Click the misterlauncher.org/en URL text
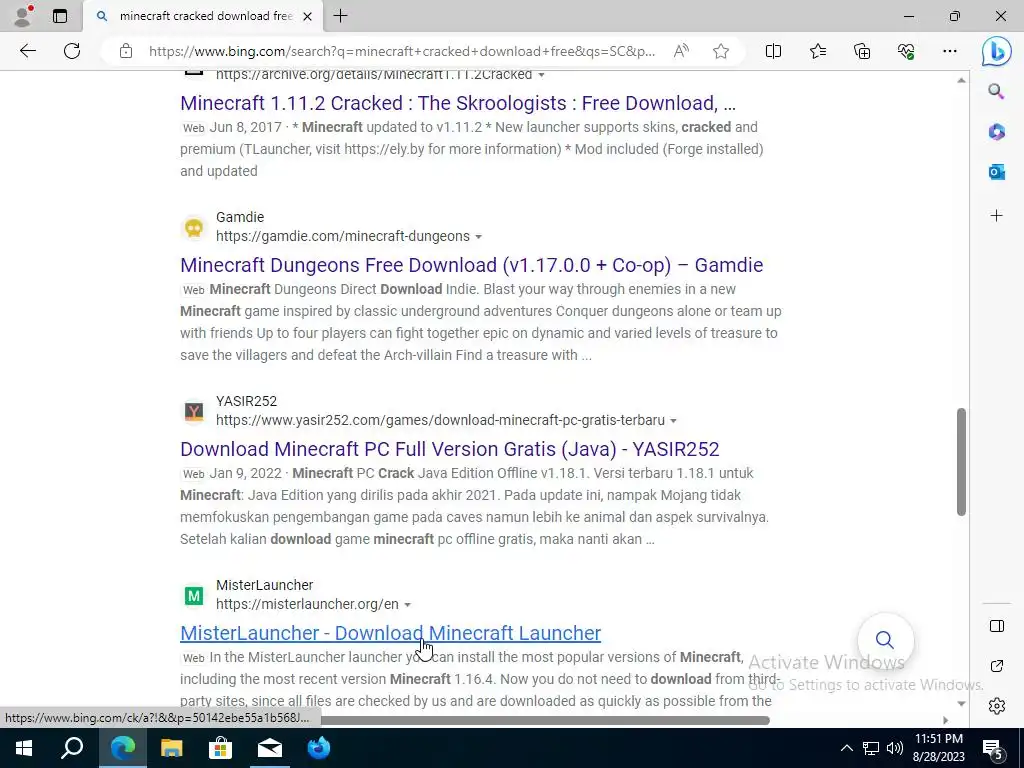1024x768 pixels. point(307,605)
